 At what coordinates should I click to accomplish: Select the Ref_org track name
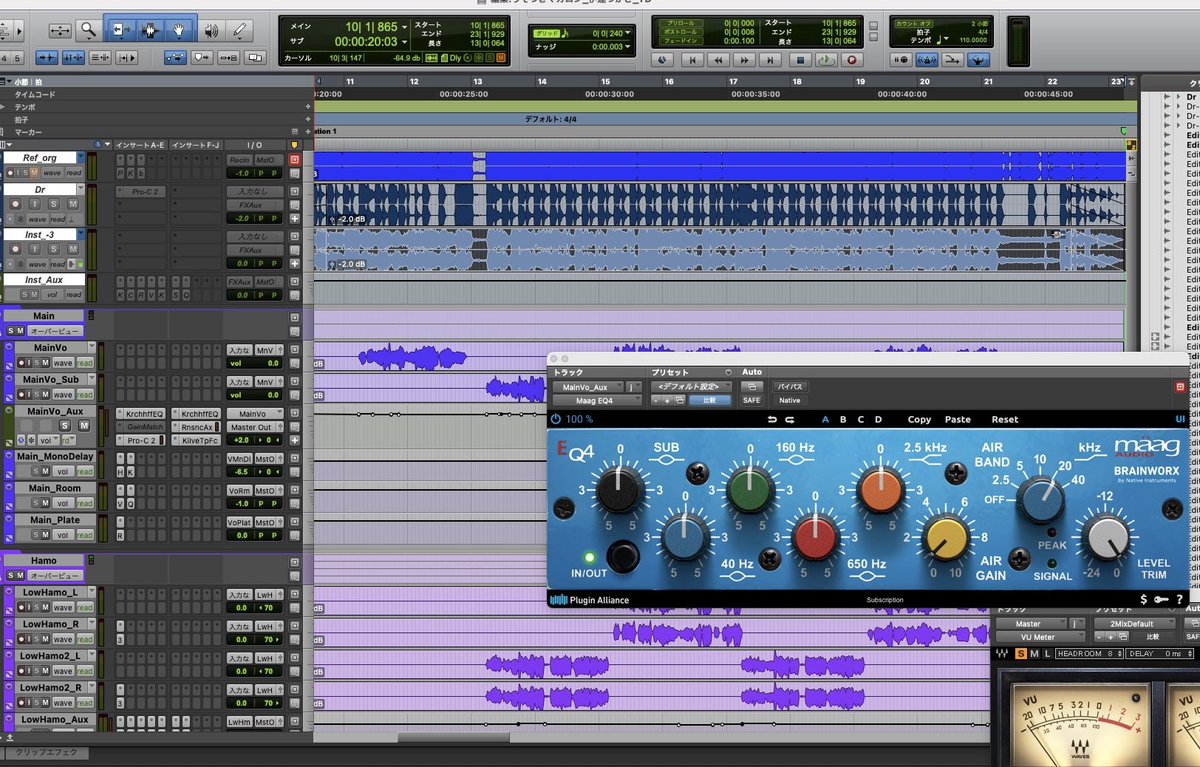tap(40, 158)
